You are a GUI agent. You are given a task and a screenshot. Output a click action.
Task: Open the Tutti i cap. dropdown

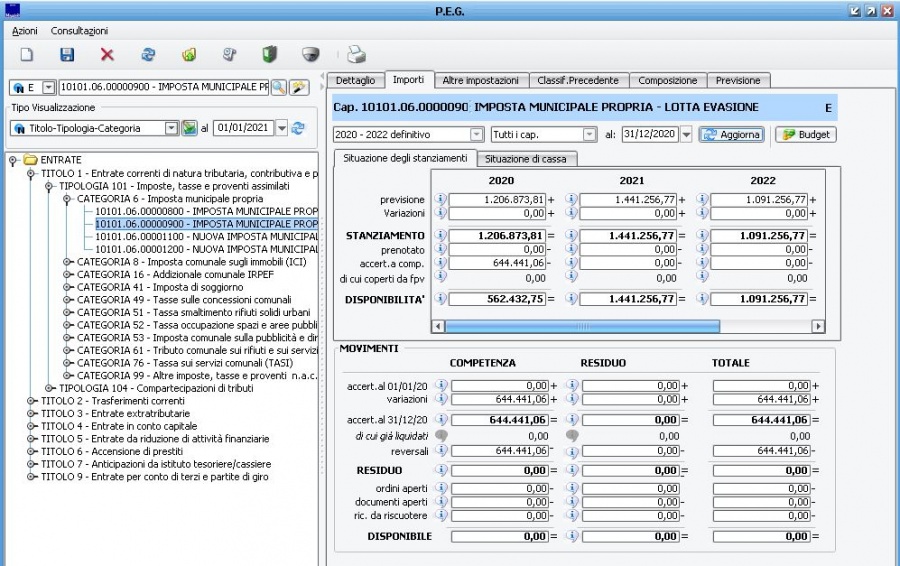pyautogui.click(x=589, y=134)
